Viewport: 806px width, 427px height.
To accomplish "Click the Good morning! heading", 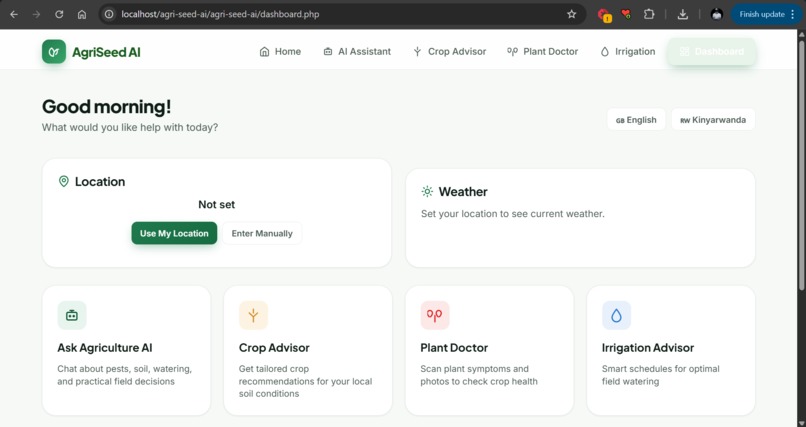I will click(106, 107).
